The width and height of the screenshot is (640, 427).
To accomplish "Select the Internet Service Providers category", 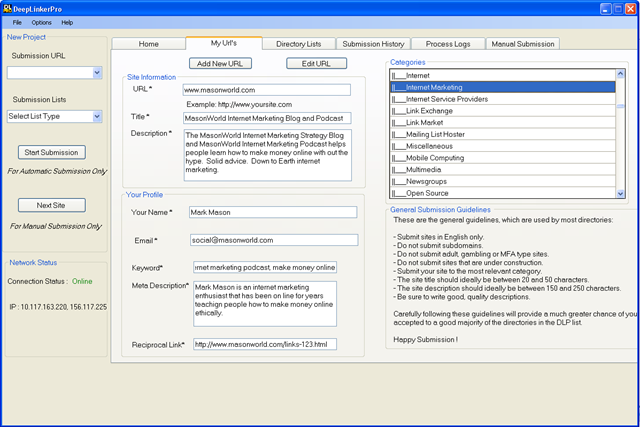I will (502, 99).
